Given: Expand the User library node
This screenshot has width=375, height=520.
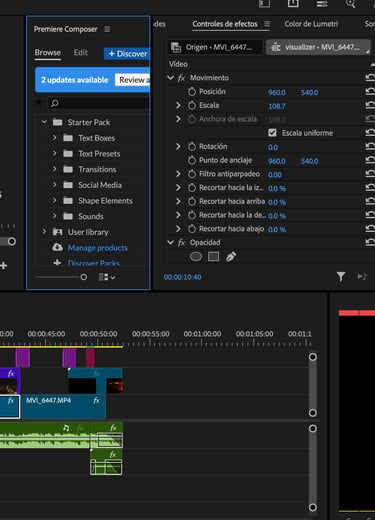Looking at the screenshot, I should pyautogui.click(x=44, y=231).
